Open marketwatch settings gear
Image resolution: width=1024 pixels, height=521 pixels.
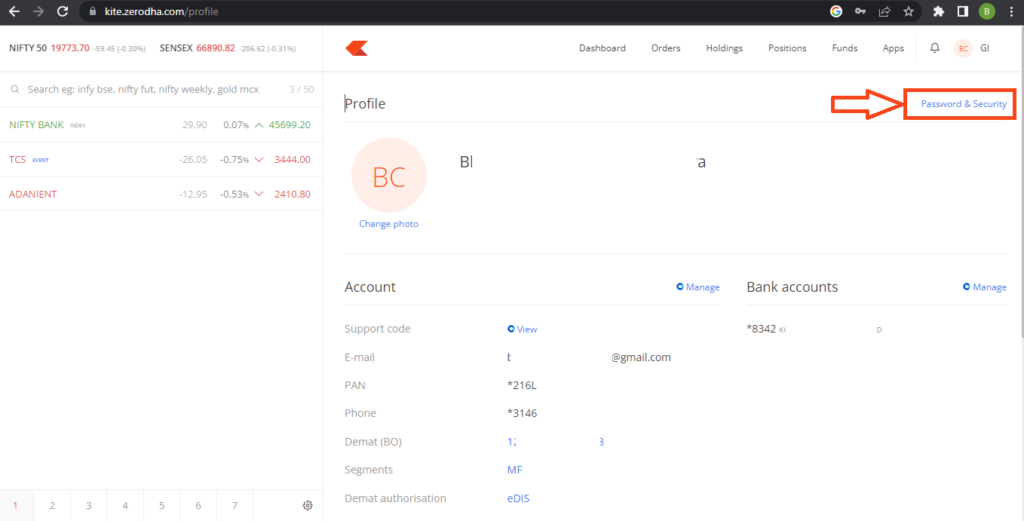pyautogui.click(x=308, y=505)
